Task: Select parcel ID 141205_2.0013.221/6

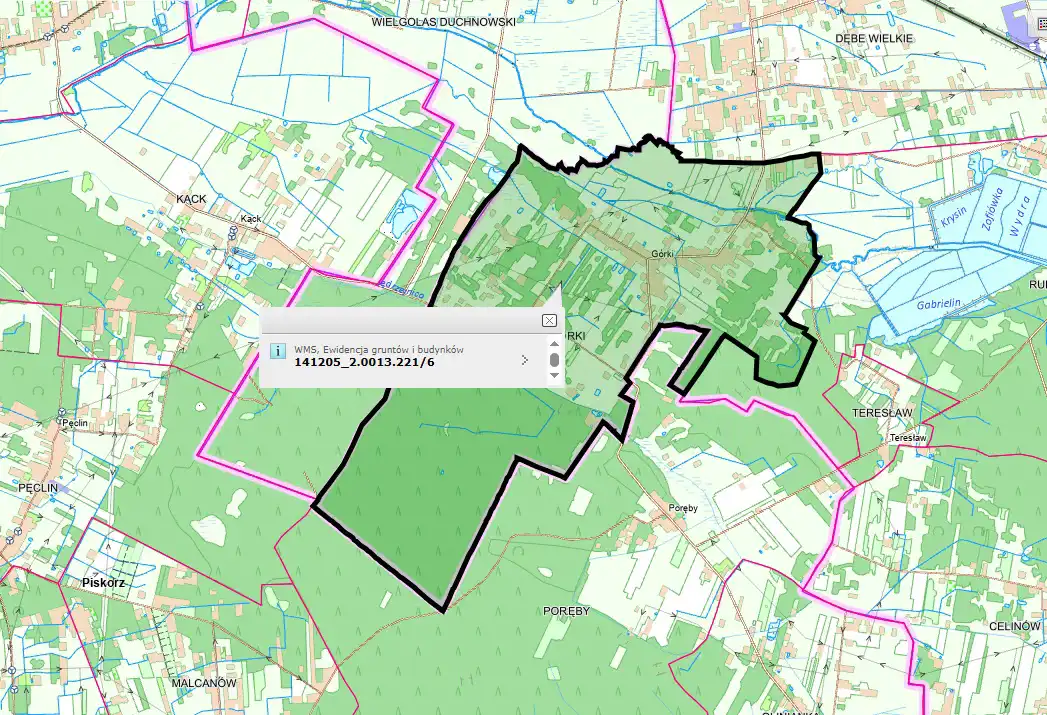Action: point(364,362)
